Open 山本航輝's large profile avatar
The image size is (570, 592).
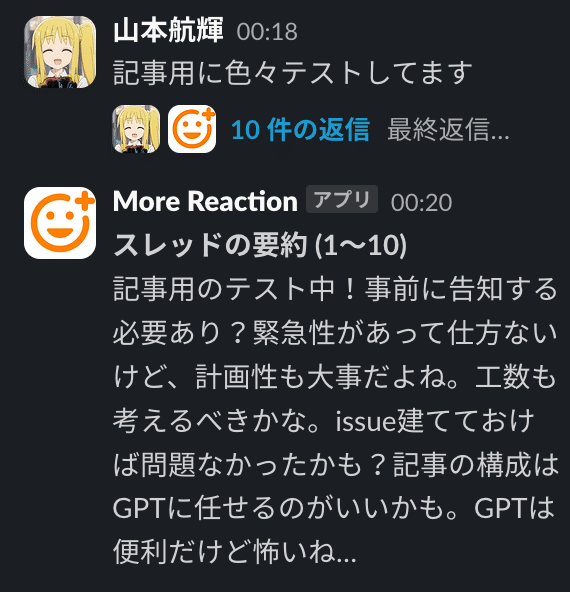(x=60, y=52)
